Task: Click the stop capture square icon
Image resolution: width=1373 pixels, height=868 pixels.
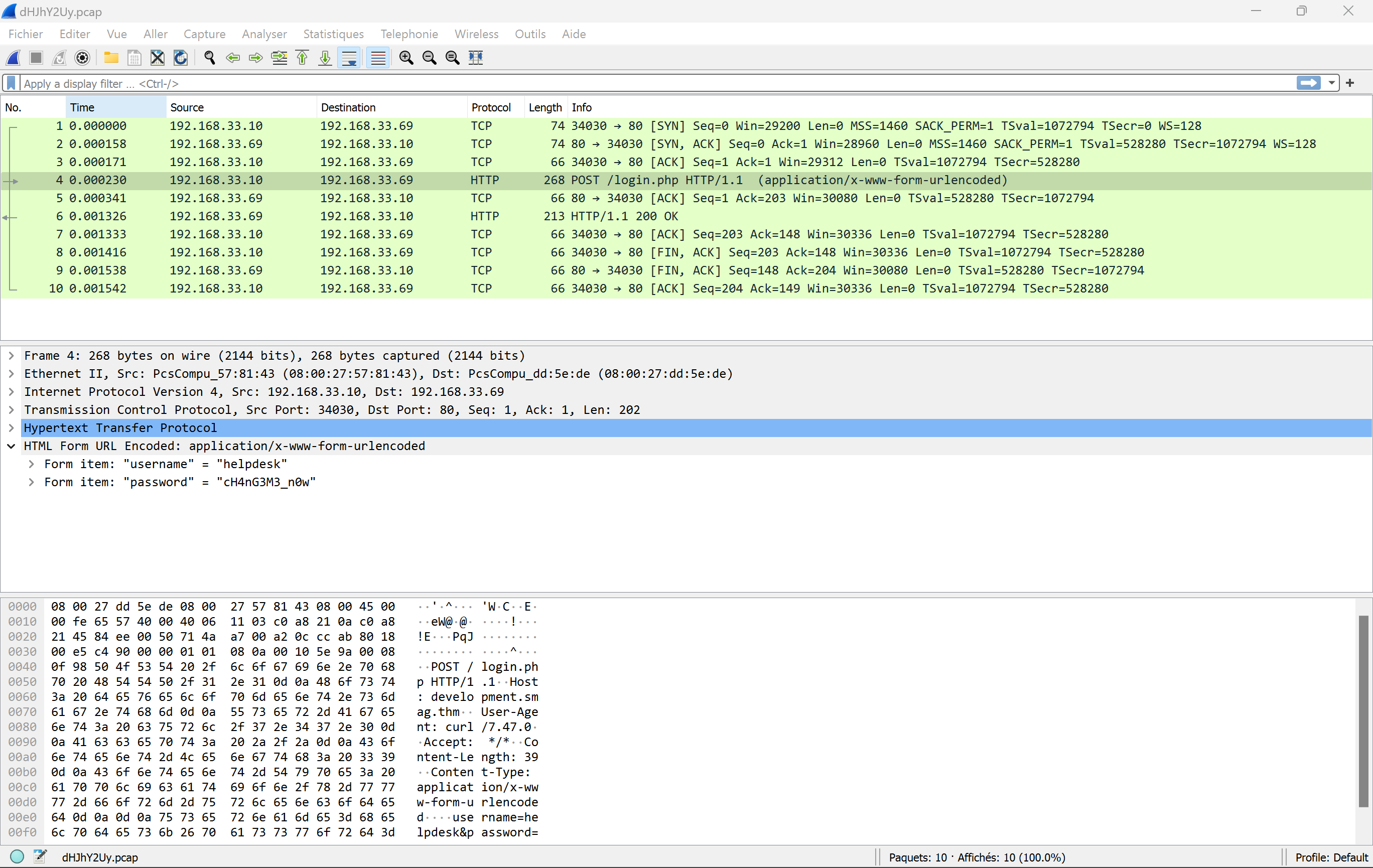Action: point(37,58)
